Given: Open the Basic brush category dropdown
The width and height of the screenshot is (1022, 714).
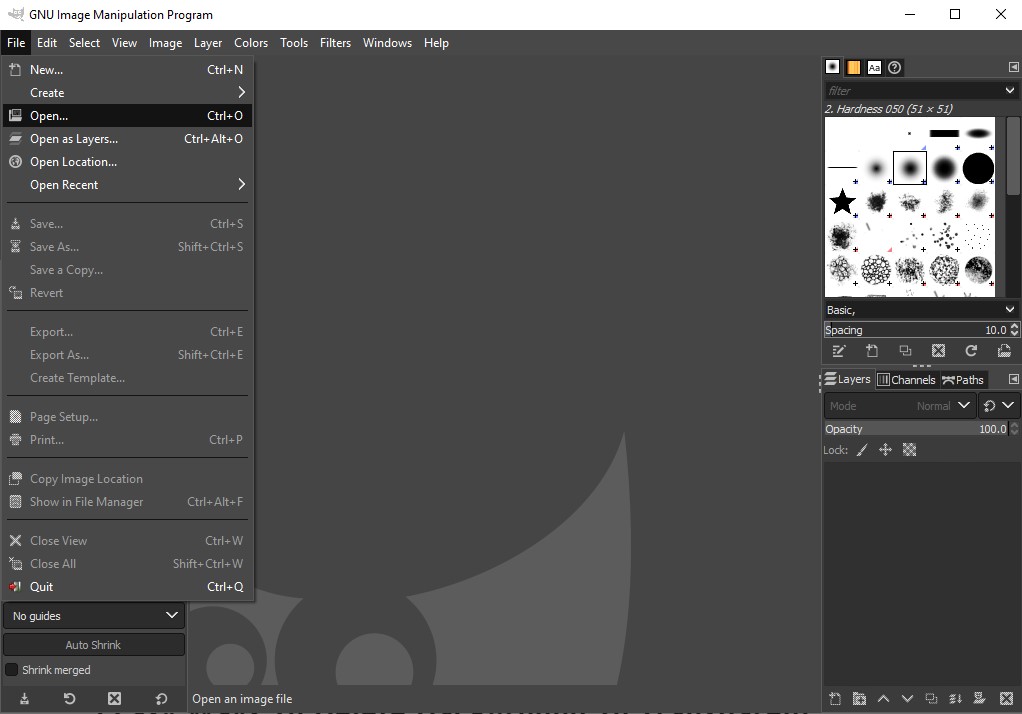Looking at the screenshot, I should pos(920,309).
